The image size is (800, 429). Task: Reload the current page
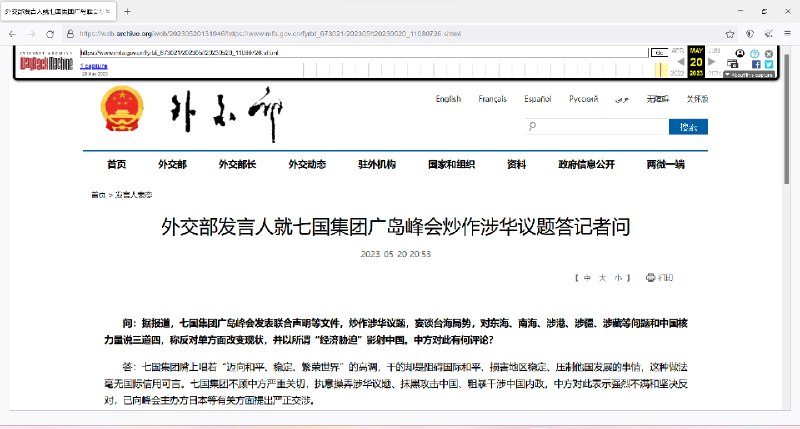[x=50, y=34]
